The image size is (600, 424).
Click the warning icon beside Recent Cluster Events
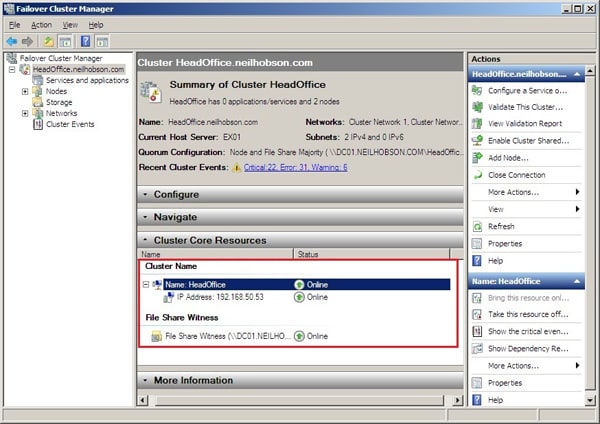click(x=237, y=168)
